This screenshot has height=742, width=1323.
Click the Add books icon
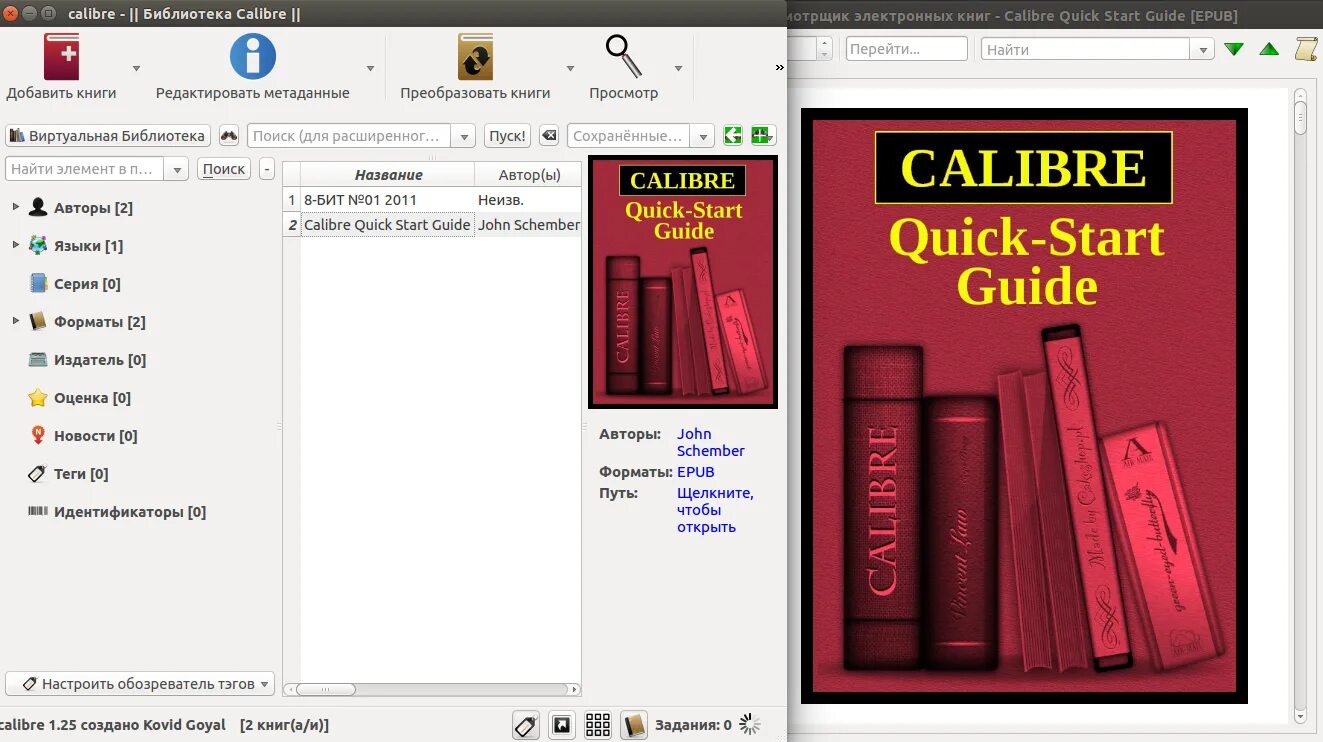point(61,56)
